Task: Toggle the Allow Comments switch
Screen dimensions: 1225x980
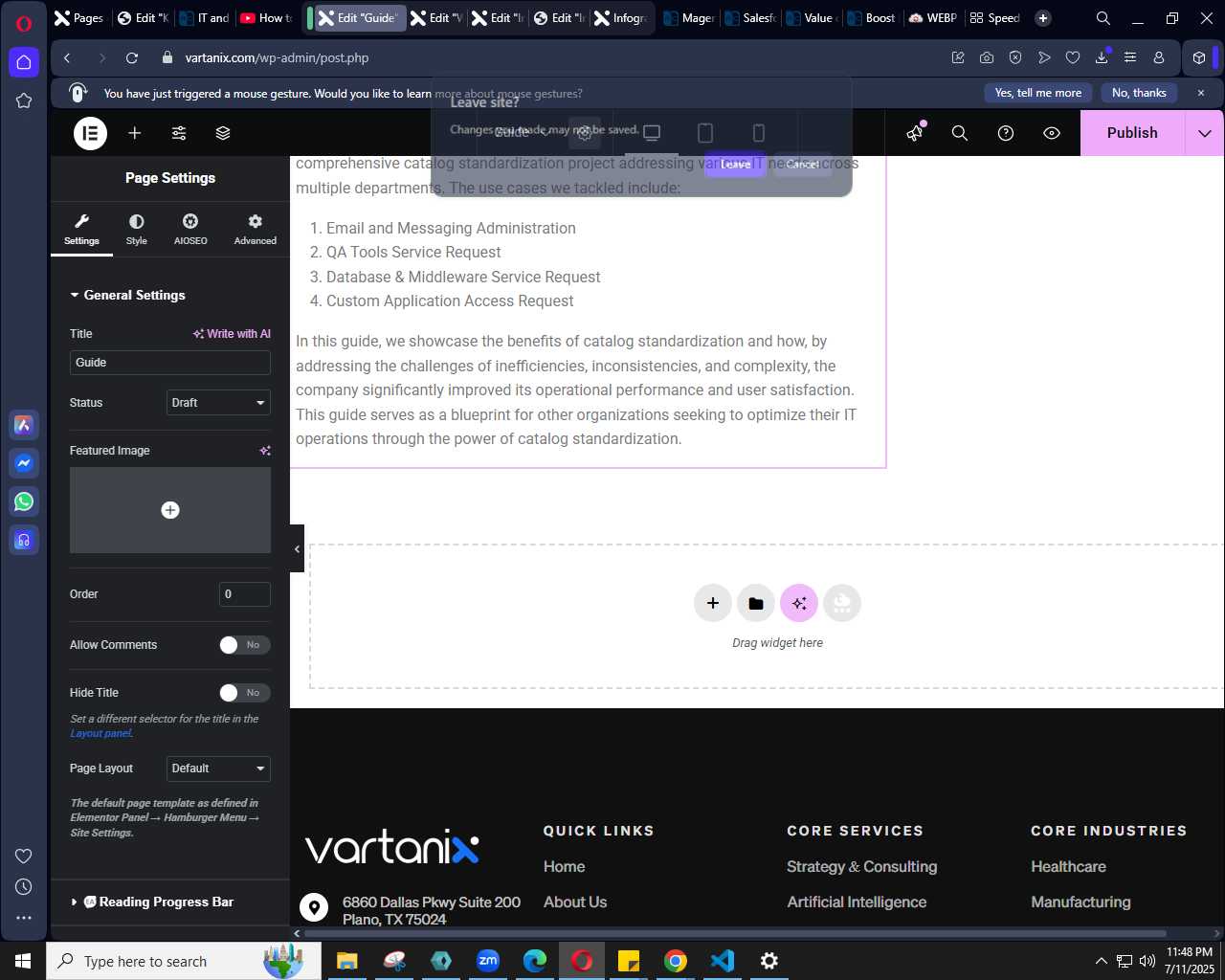Action: [x=245, y=645]
